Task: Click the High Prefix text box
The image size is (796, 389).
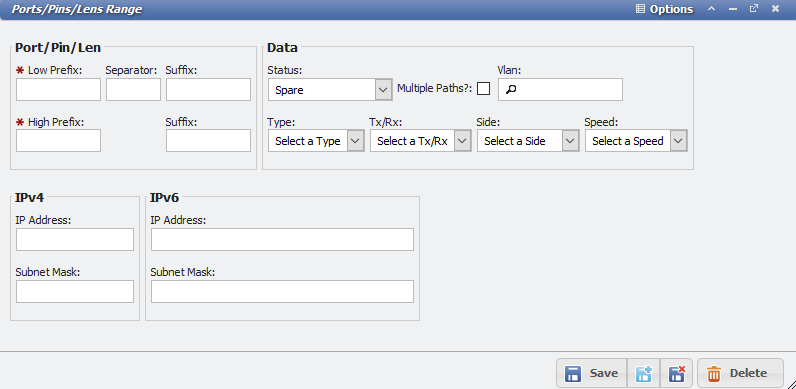Action: [58, 140]
